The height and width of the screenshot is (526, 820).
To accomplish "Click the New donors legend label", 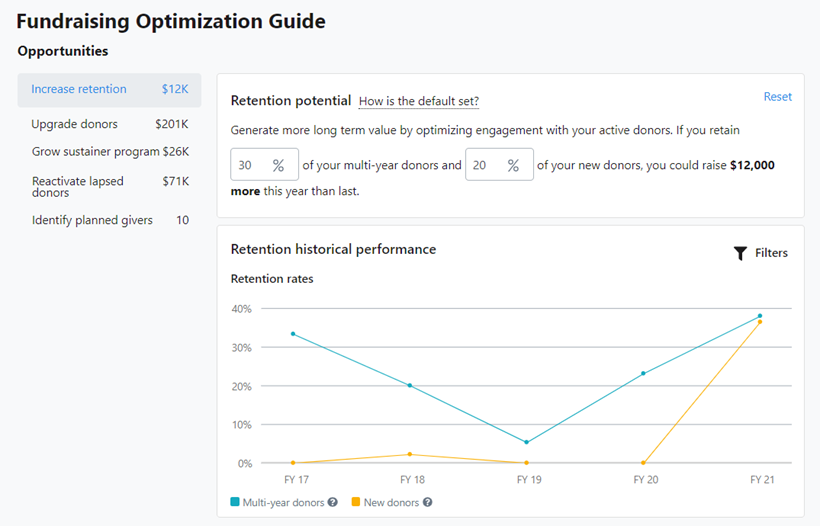I will coord(391,502).
